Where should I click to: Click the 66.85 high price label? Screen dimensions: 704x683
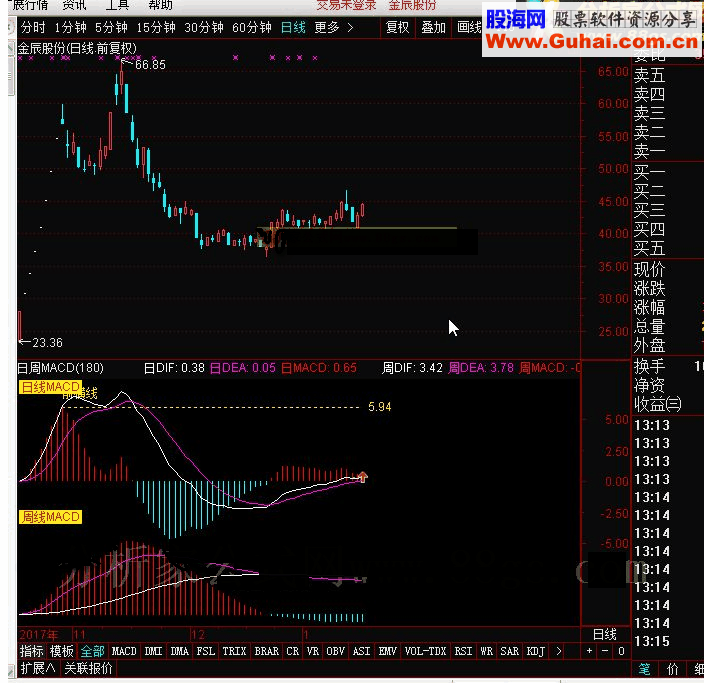click(150, 65)
